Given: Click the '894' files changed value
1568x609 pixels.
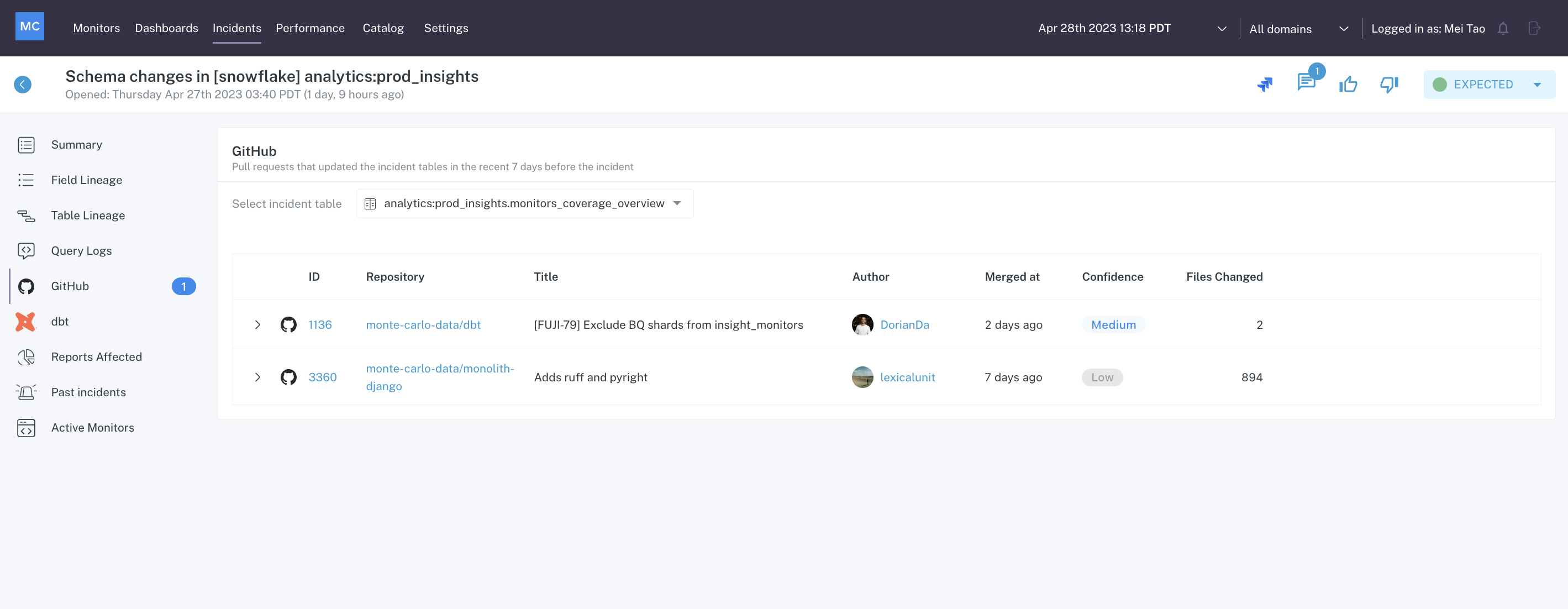Looking at the screenshot, I should click(x=1252, y=377).
